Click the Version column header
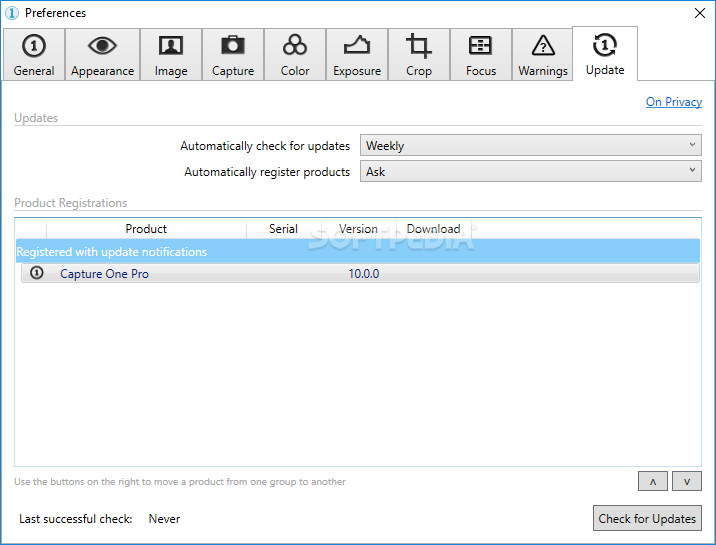 (x=358, y=229)
